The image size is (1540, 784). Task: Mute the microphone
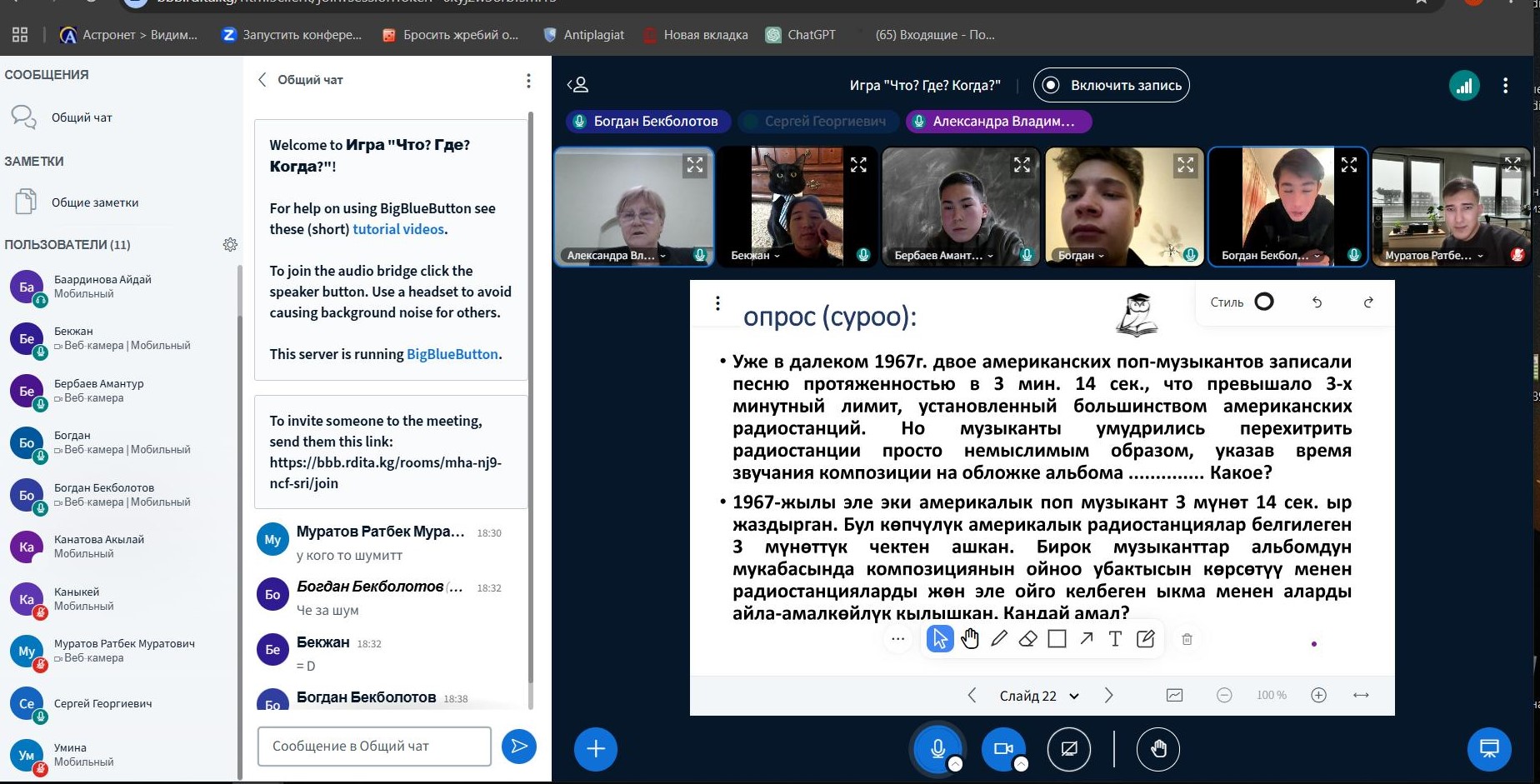pos(937,749)
